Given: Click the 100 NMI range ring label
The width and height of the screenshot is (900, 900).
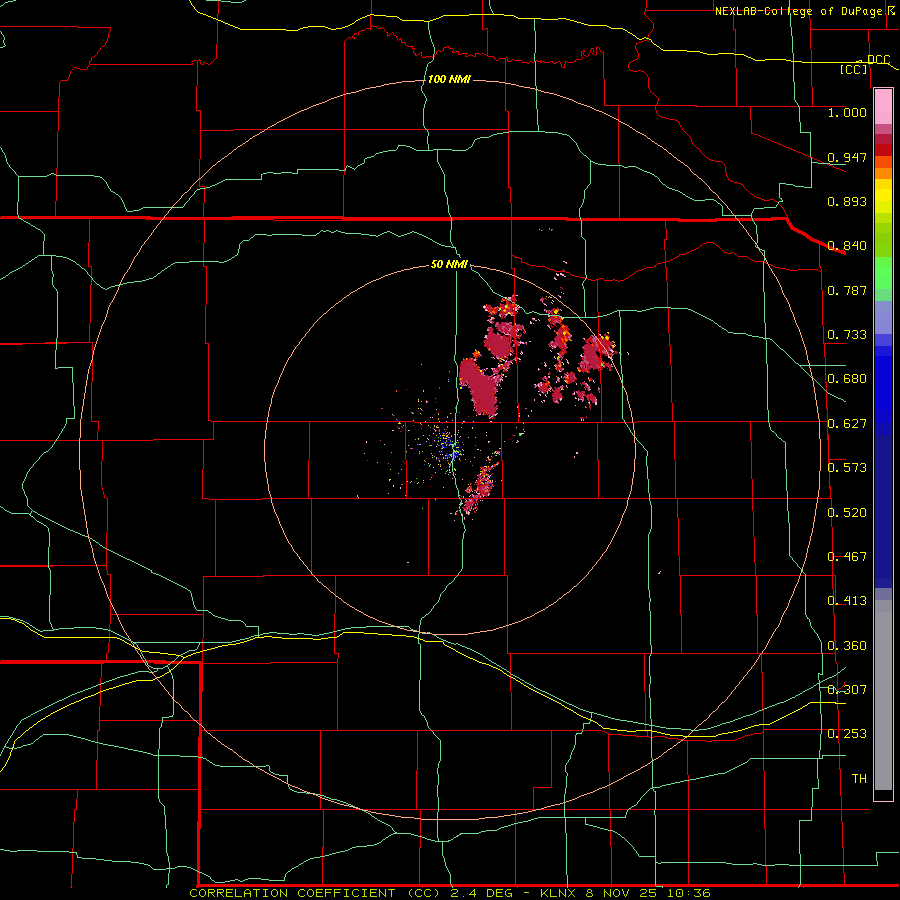Looking at the screenshot, I should click(449, 79).
